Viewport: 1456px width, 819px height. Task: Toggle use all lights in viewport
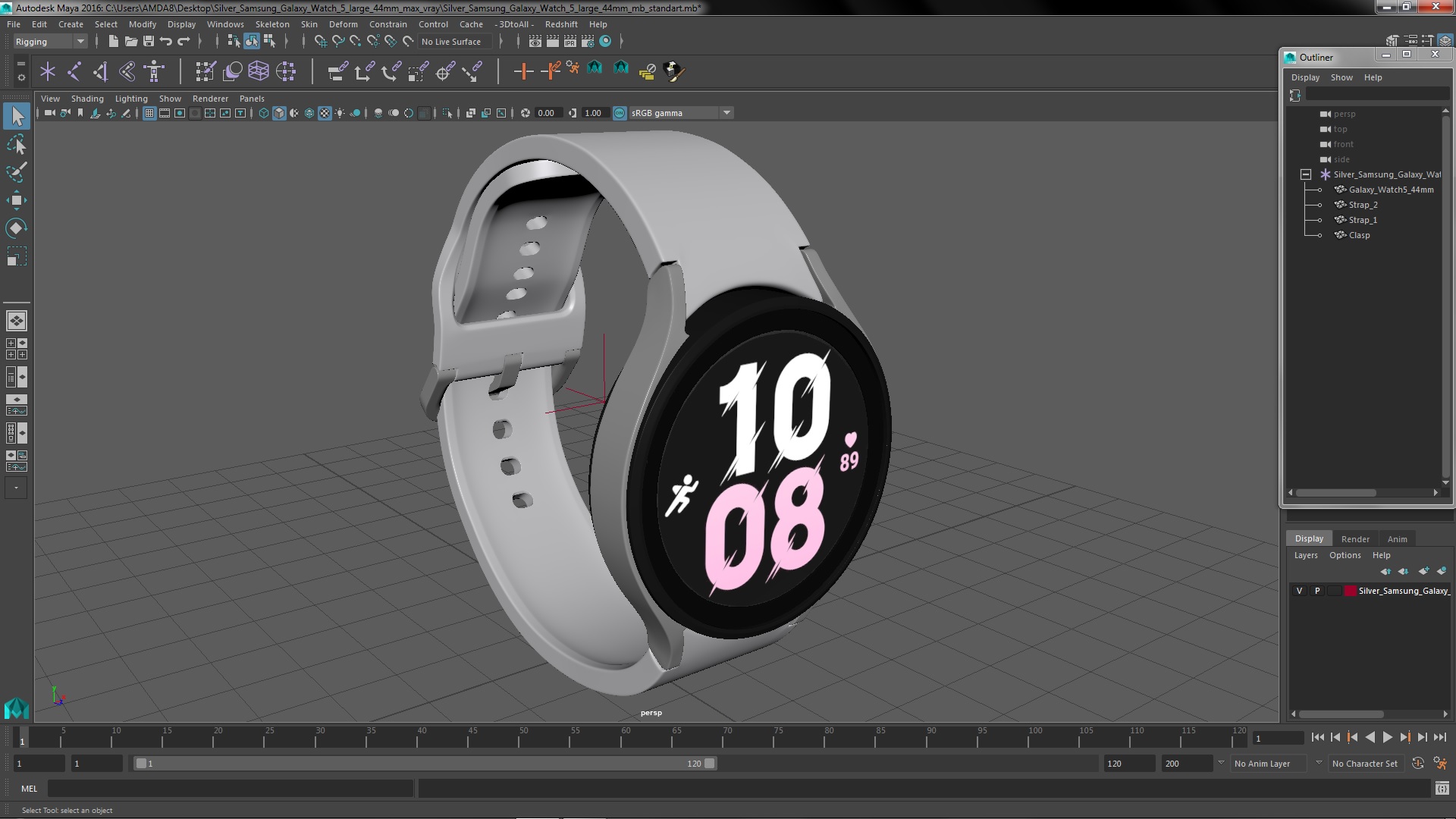pyautogui.click(x=340, y=113)
